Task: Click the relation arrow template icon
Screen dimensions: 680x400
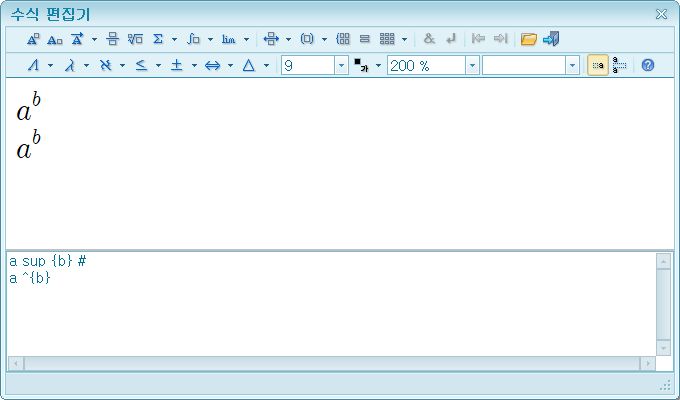Action: [x=271, y=39]
